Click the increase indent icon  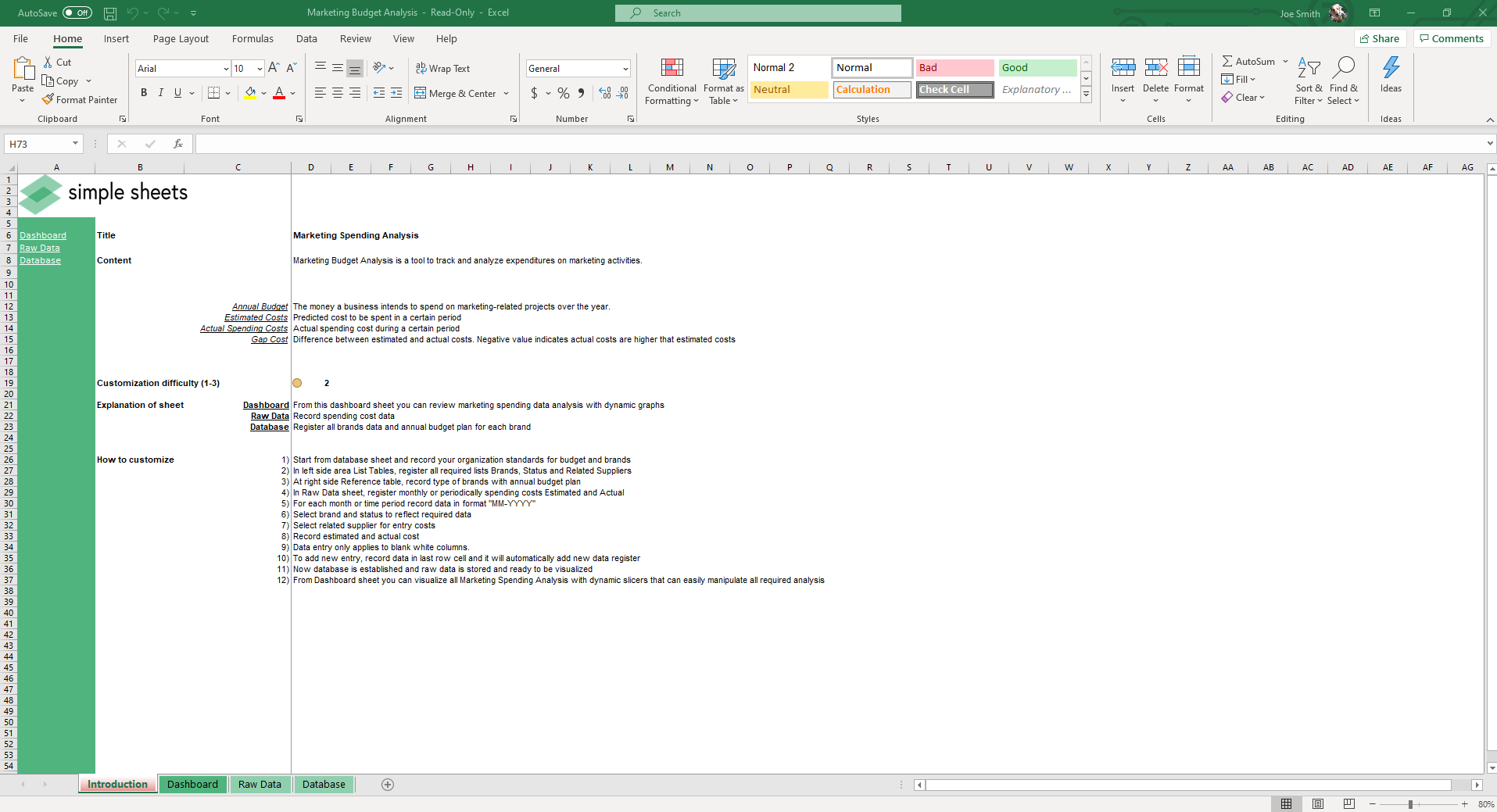tap(396, 93)
